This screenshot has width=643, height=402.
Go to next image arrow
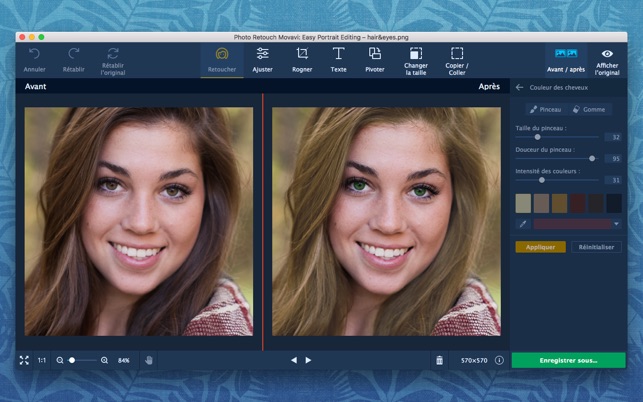(308, 360)
